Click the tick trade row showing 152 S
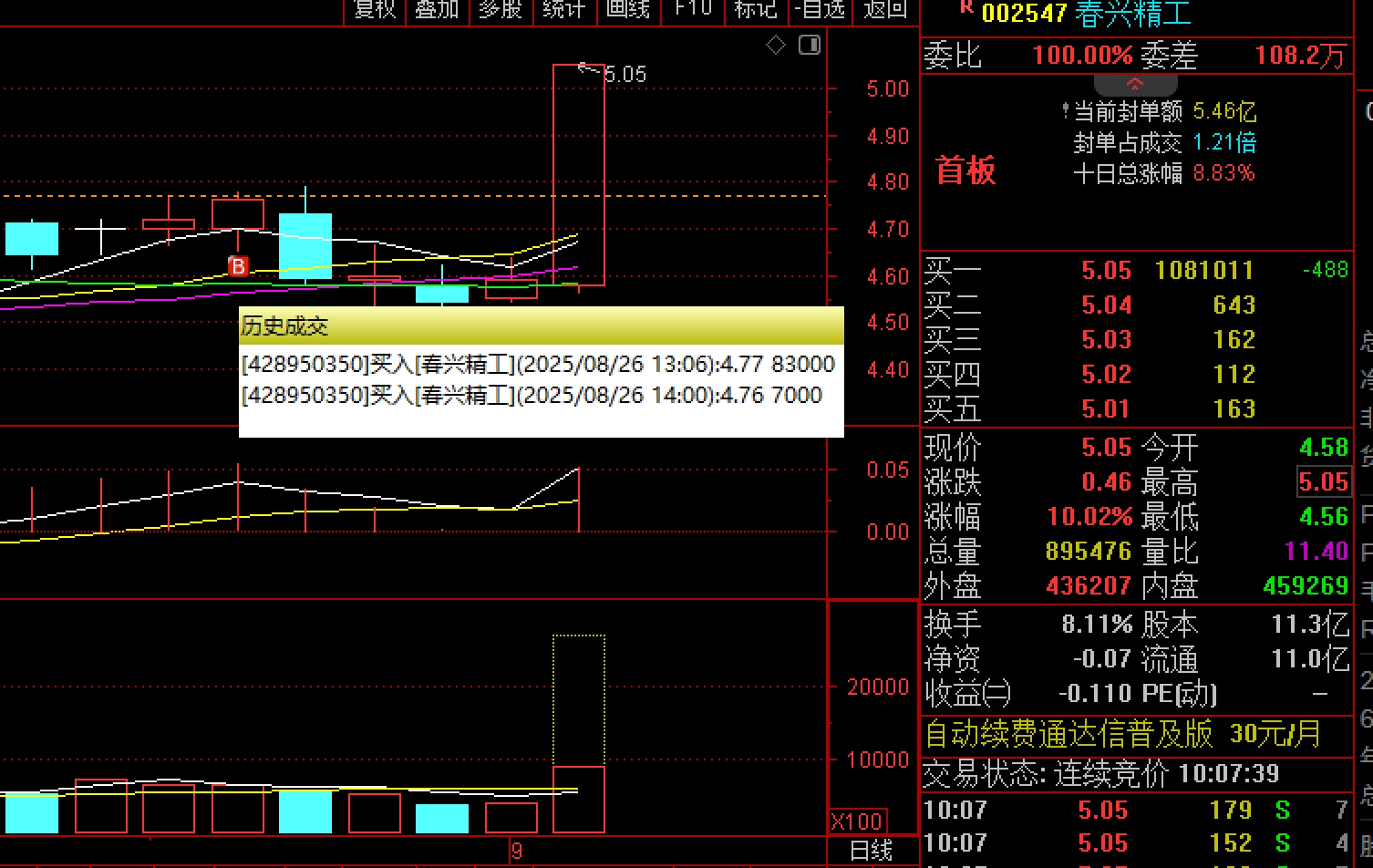The height and width of the screenshot is (868, 1373). coord(1136,842)
